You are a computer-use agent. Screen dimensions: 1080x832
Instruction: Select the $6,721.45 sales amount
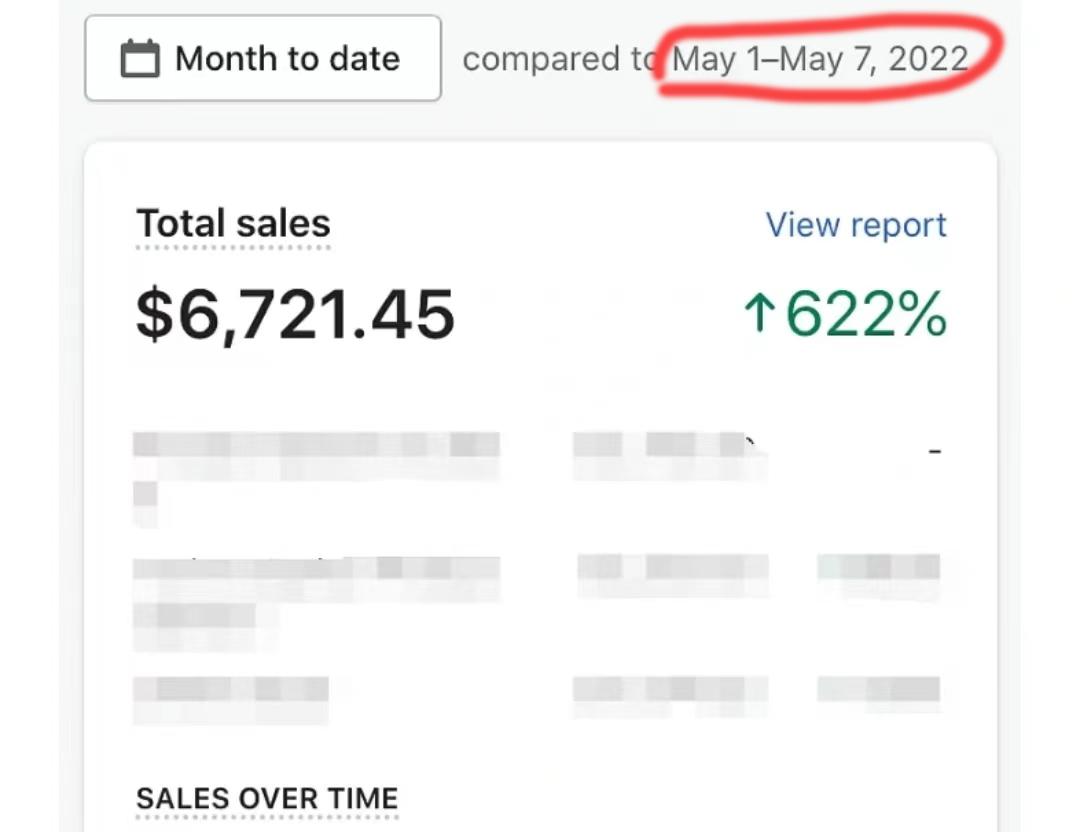click(295, 314)
